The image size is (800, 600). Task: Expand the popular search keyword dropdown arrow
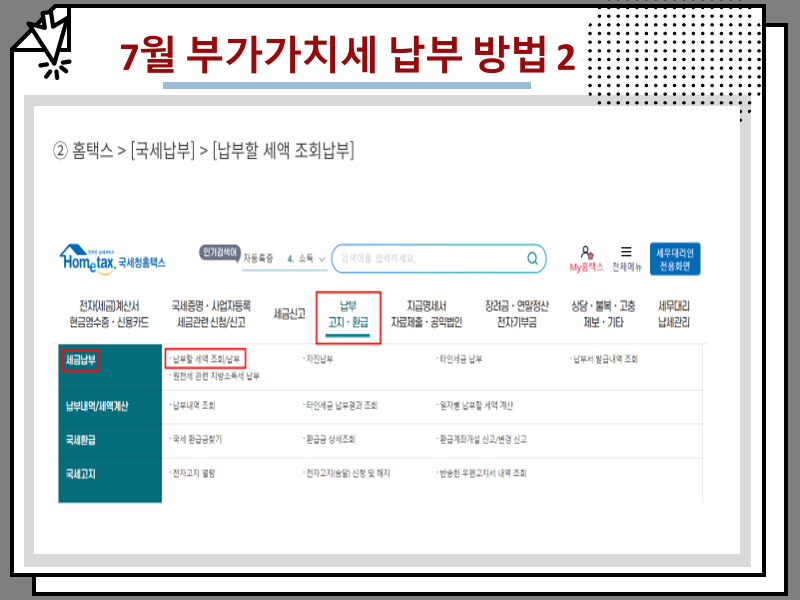[322, 259]
